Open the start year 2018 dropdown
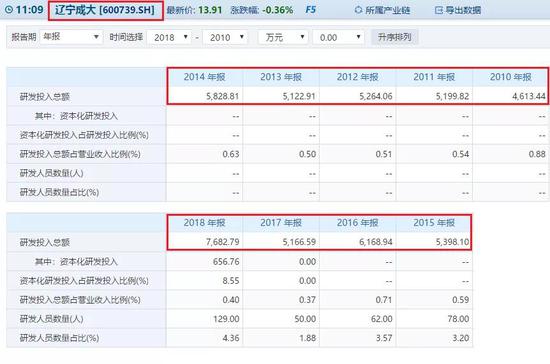 pos(170,37)
